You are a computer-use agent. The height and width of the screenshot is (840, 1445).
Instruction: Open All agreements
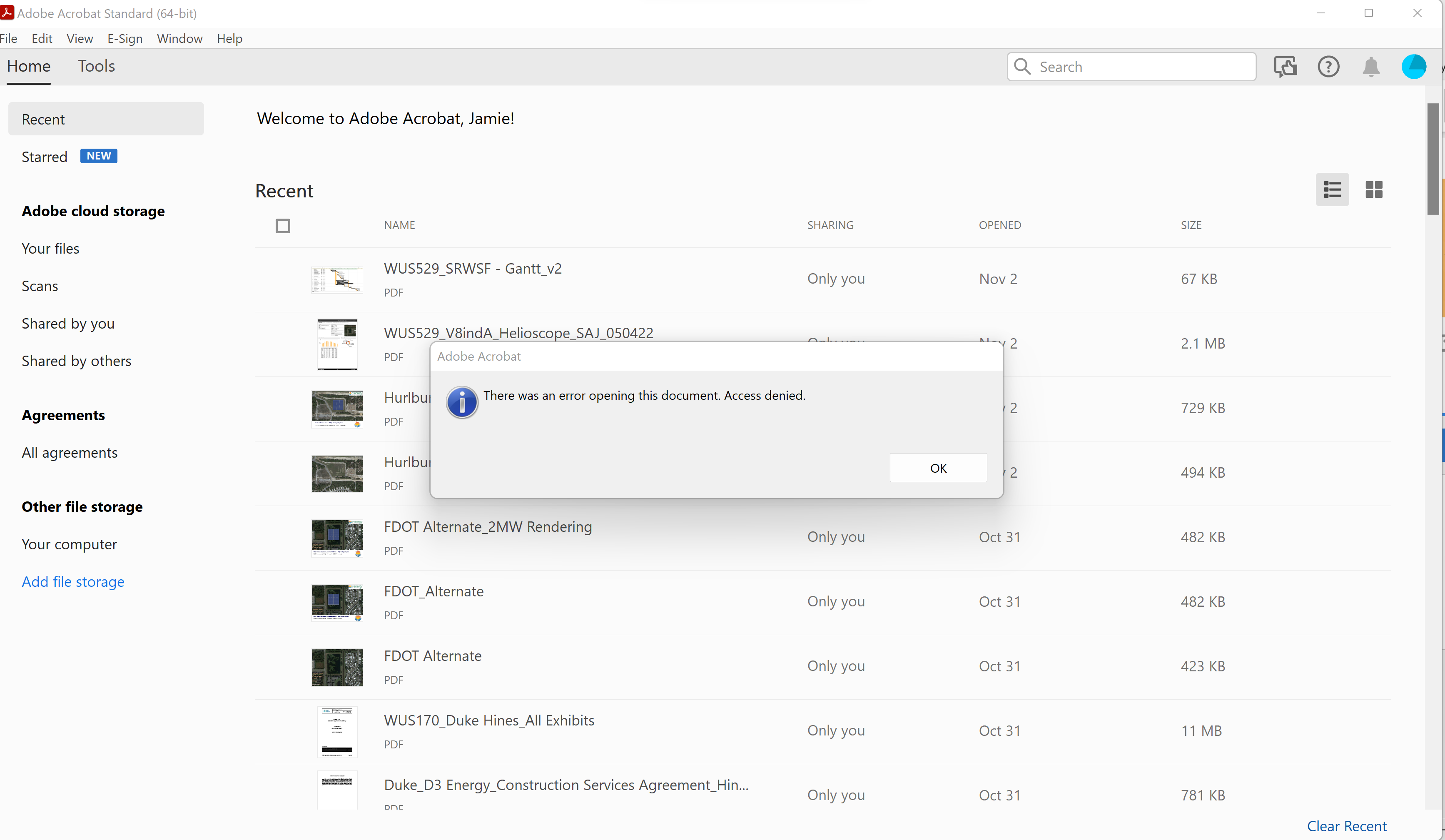(x=70, y=452)
